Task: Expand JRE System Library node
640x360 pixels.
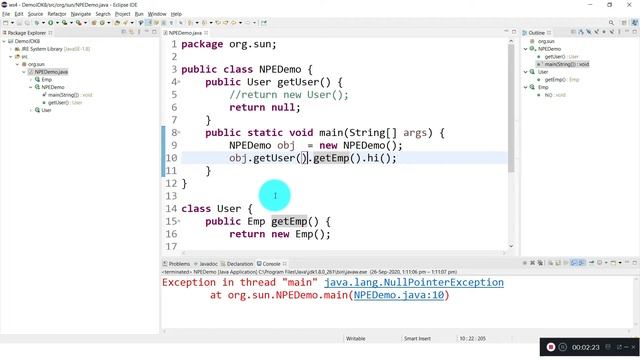Action: point(11,49)
